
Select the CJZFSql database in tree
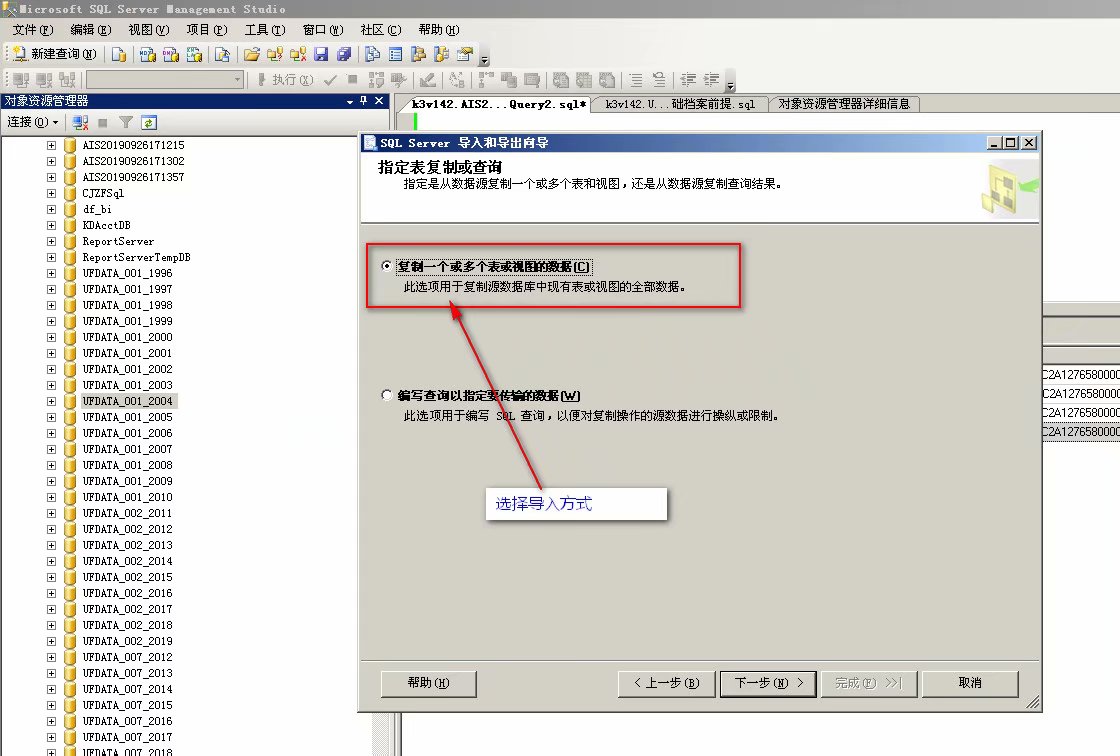[x=103, y=193]
